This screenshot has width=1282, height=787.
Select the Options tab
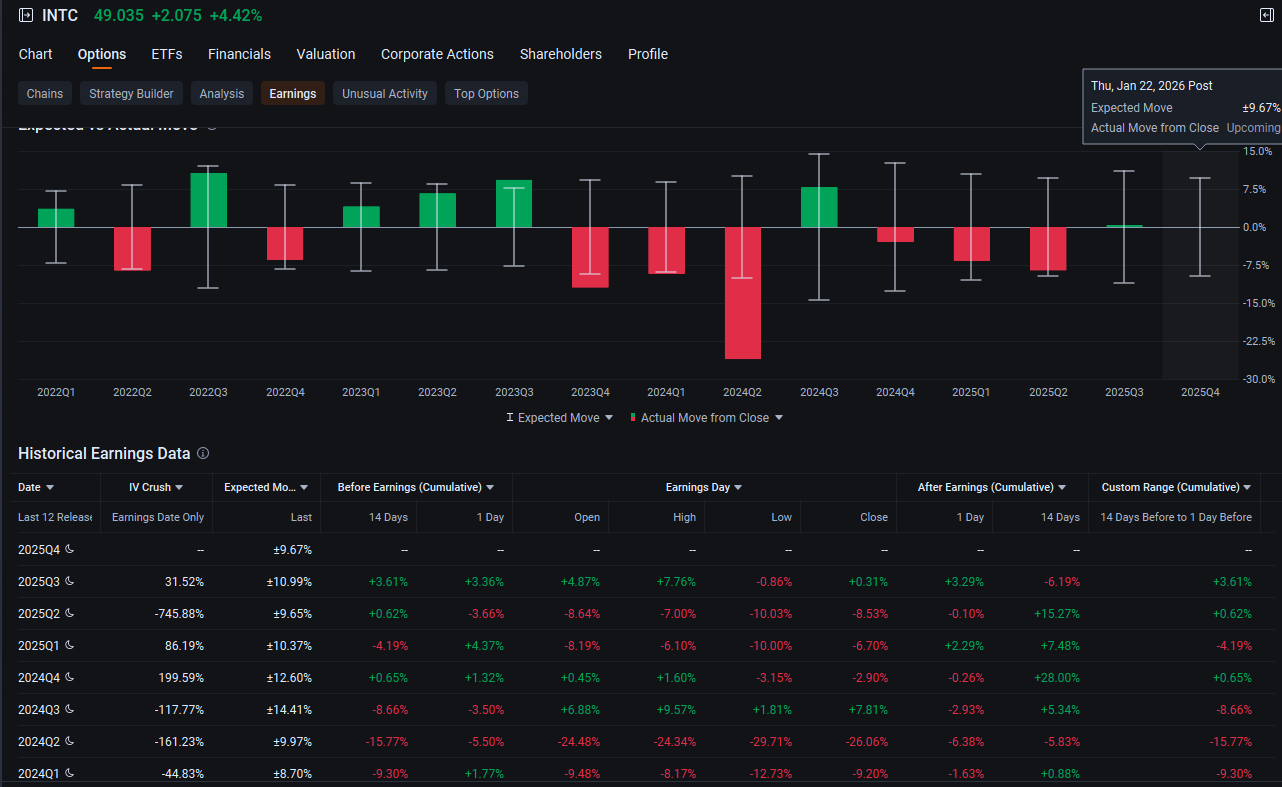coord(102,54)
